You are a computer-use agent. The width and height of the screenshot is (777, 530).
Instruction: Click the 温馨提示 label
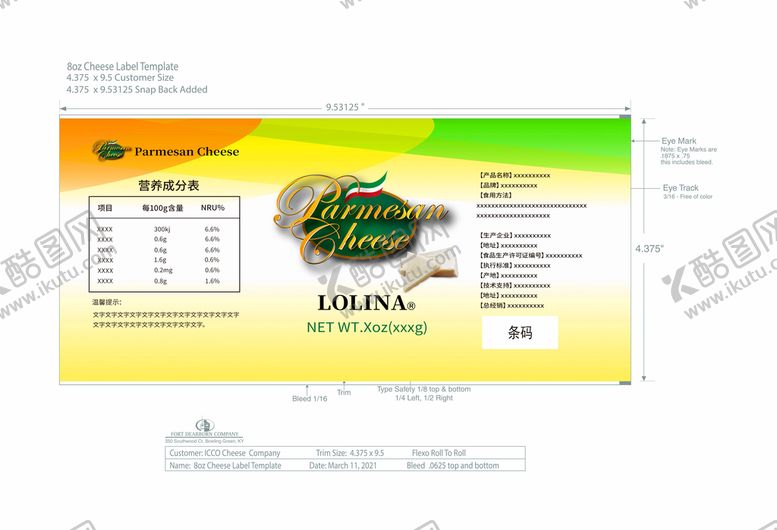pyautogui.click(x=107, y=302)
